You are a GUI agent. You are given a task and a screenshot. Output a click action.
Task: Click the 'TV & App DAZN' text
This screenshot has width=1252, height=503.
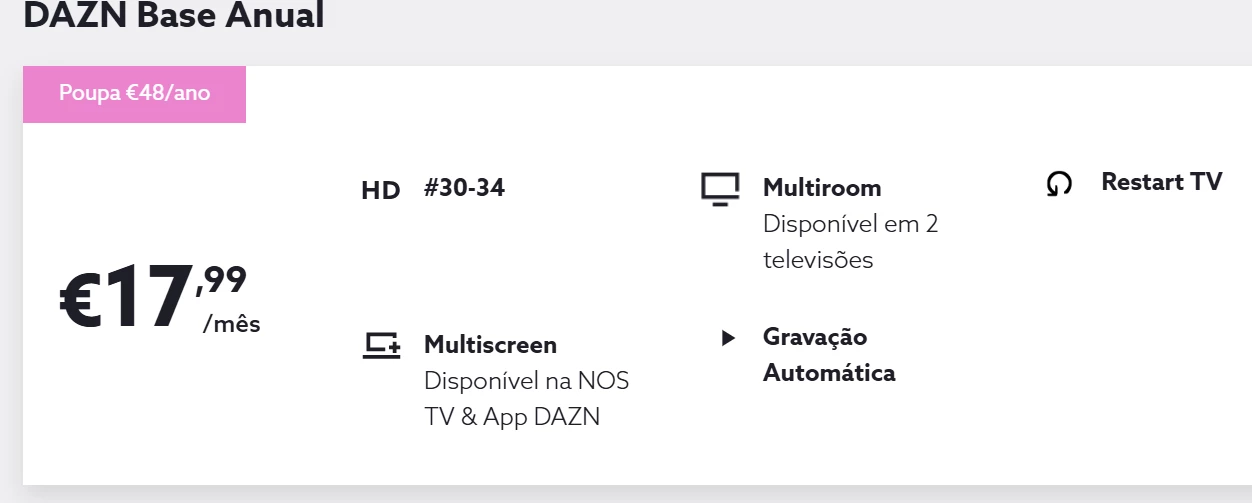511,417
